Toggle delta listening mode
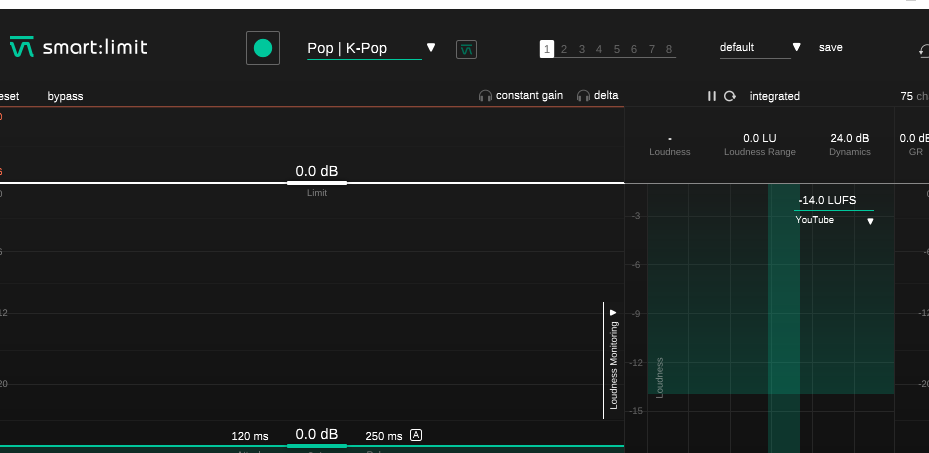The image size is (929, 453). point(598,95)
